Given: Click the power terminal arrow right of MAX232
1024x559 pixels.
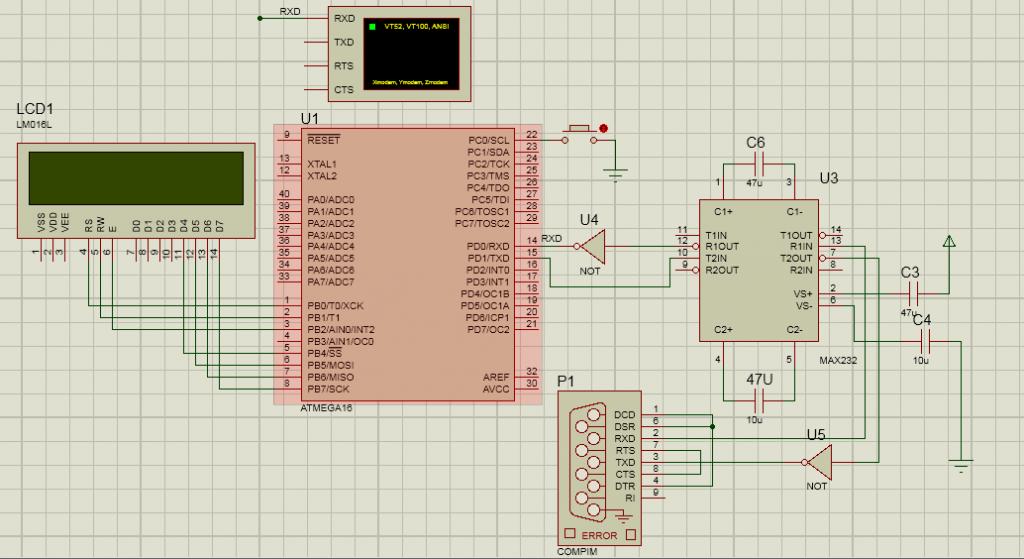Looking at the screenshot, I should click(x=949, y=241).
